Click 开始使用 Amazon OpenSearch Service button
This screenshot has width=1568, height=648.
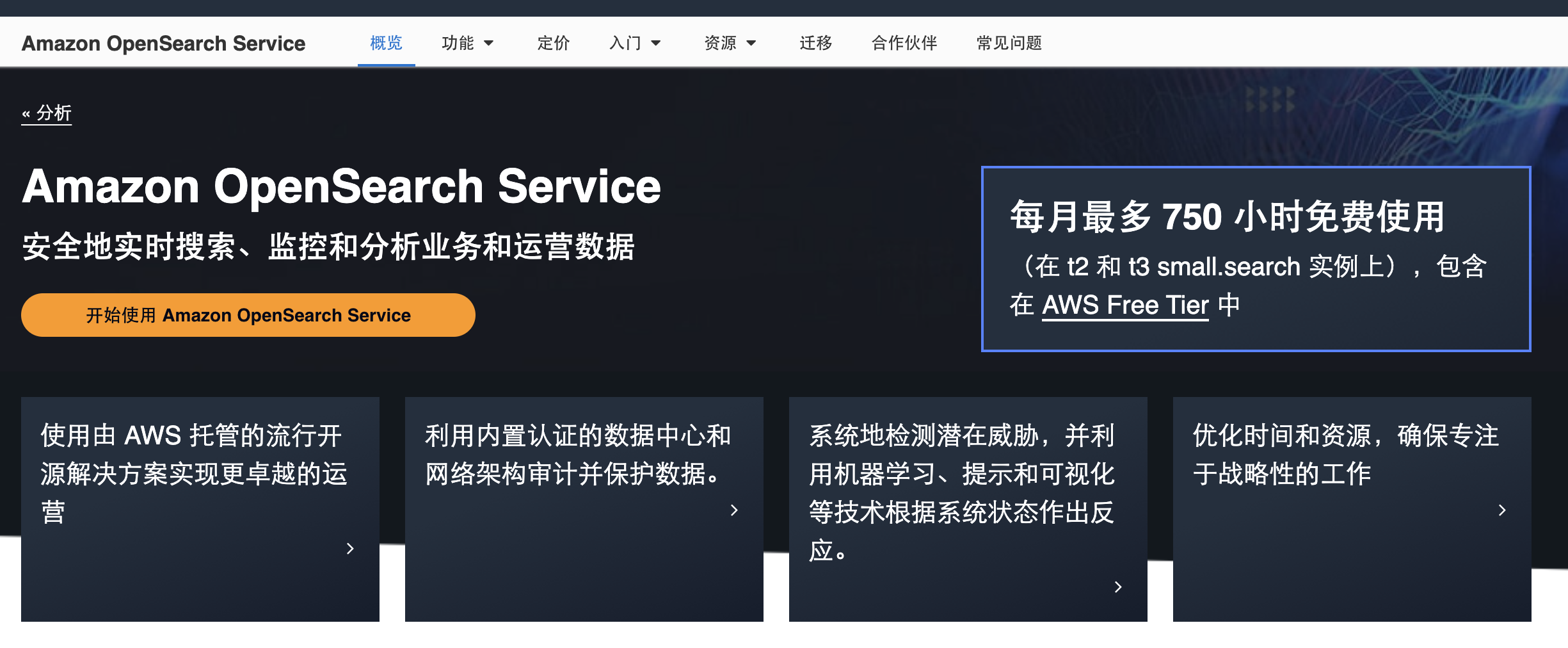(248, 315)
